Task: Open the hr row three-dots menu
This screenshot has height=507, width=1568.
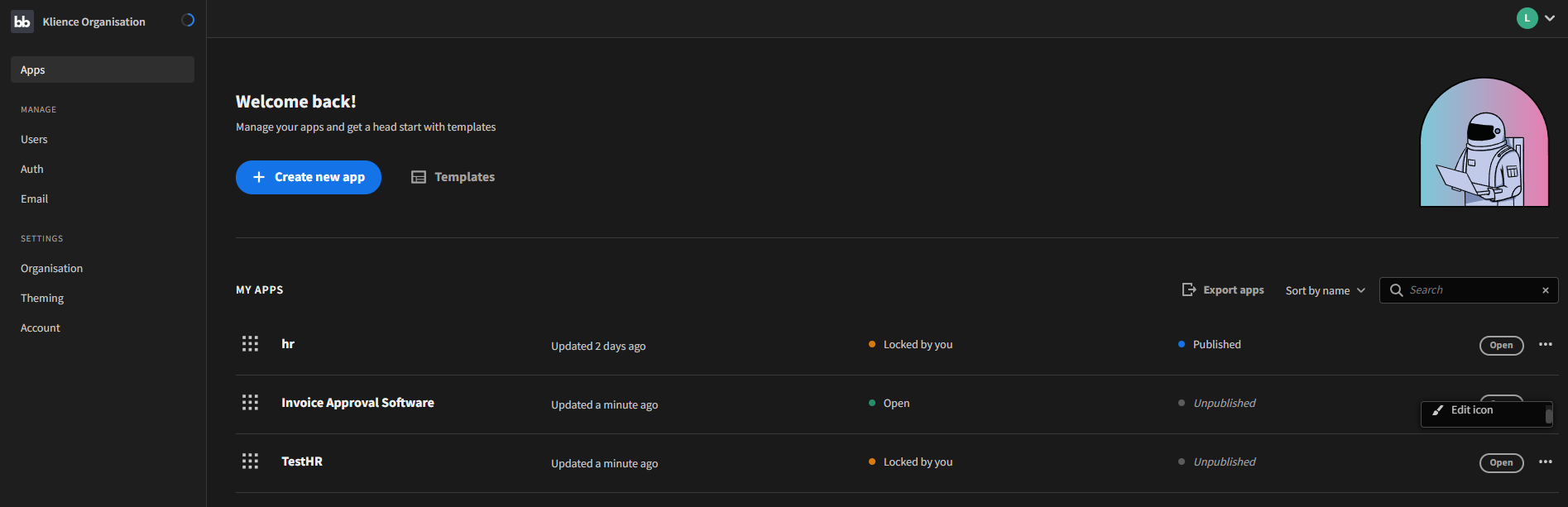Action: pos(1545,344)
